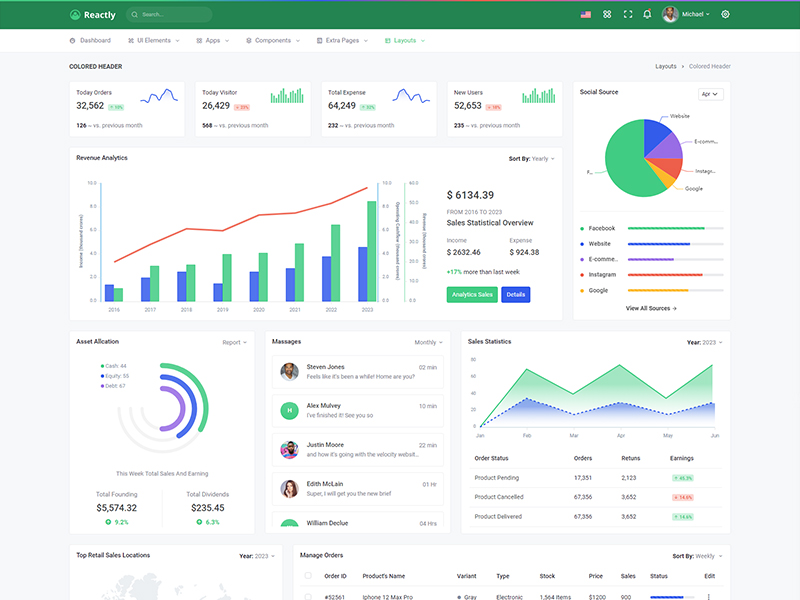
Task: Open the Apr dropdown in Social Source
Action: (x=710, y=94)
